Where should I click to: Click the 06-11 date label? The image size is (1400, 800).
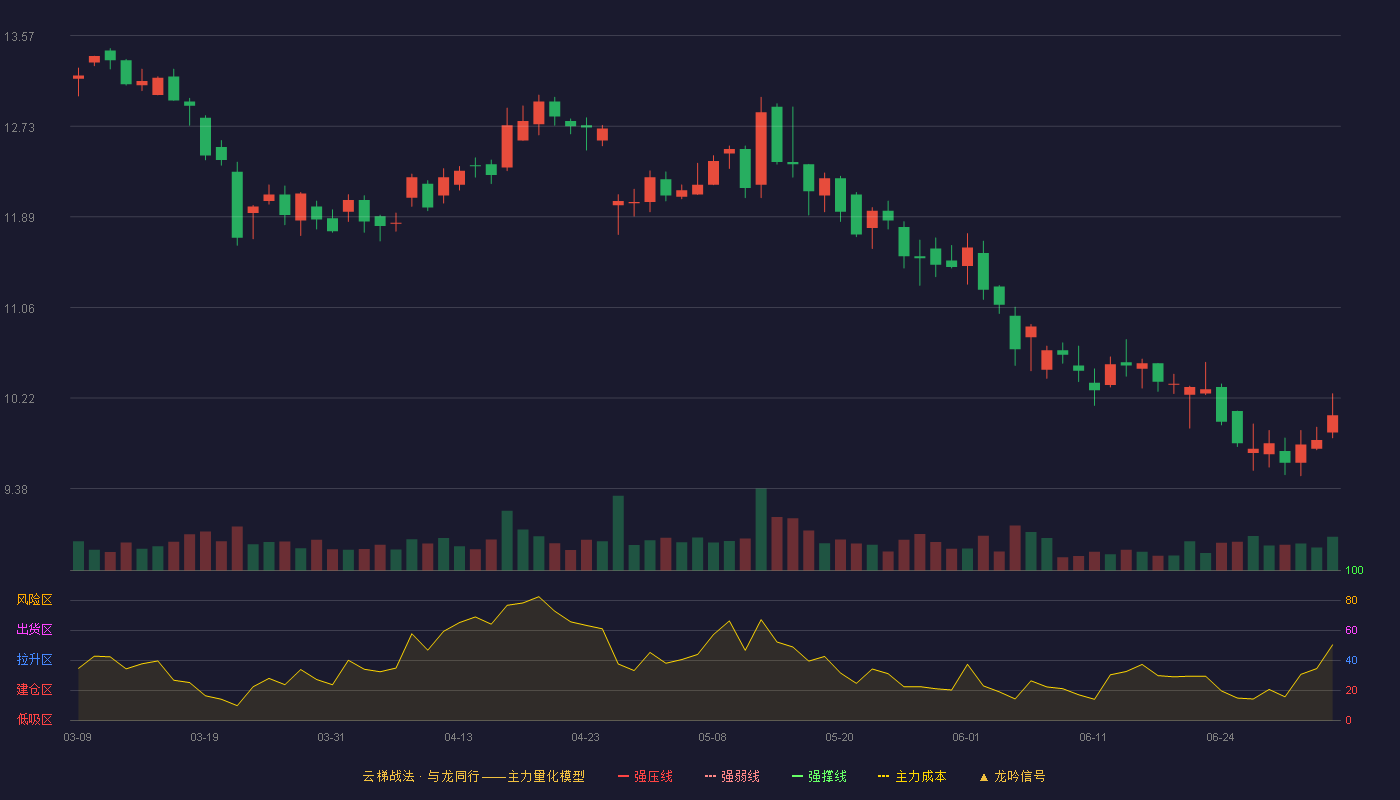(1093, 737)
